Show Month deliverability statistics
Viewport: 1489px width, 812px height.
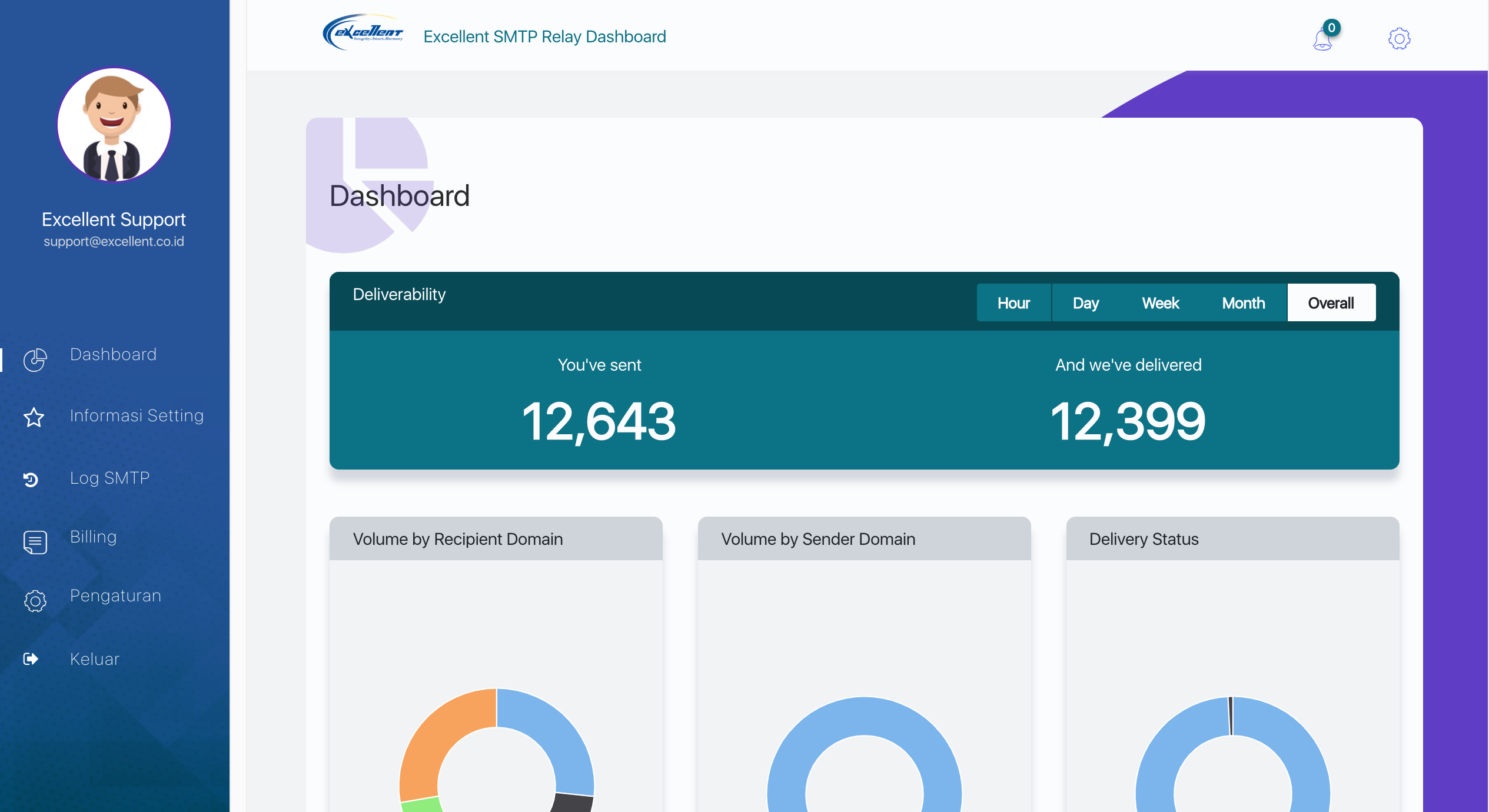click(x=1243, y=303)
